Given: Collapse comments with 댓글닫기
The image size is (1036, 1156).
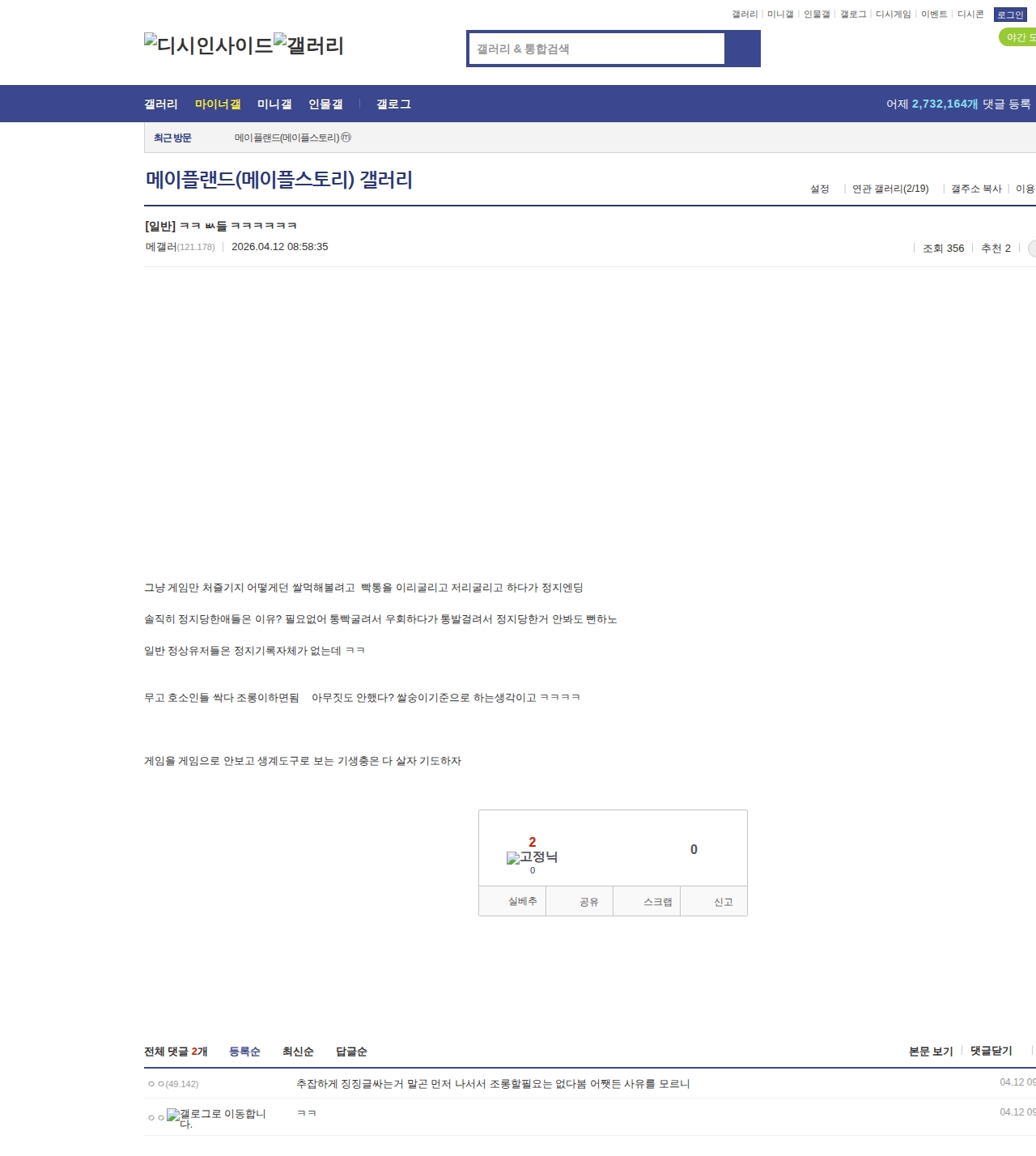Looking at the screenshot, I should click(991, 1051).
